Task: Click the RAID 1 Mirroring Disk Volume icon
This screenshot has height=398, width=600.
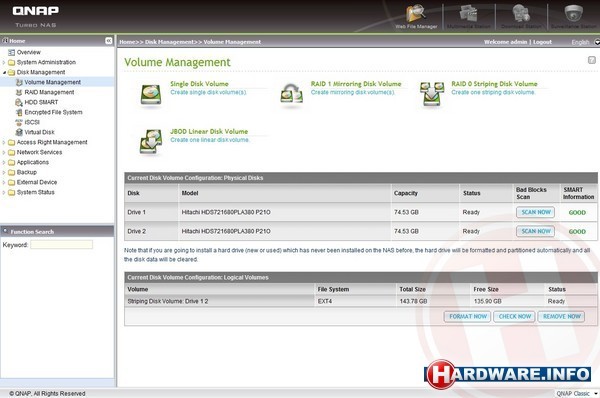Action: click(291, 94)
